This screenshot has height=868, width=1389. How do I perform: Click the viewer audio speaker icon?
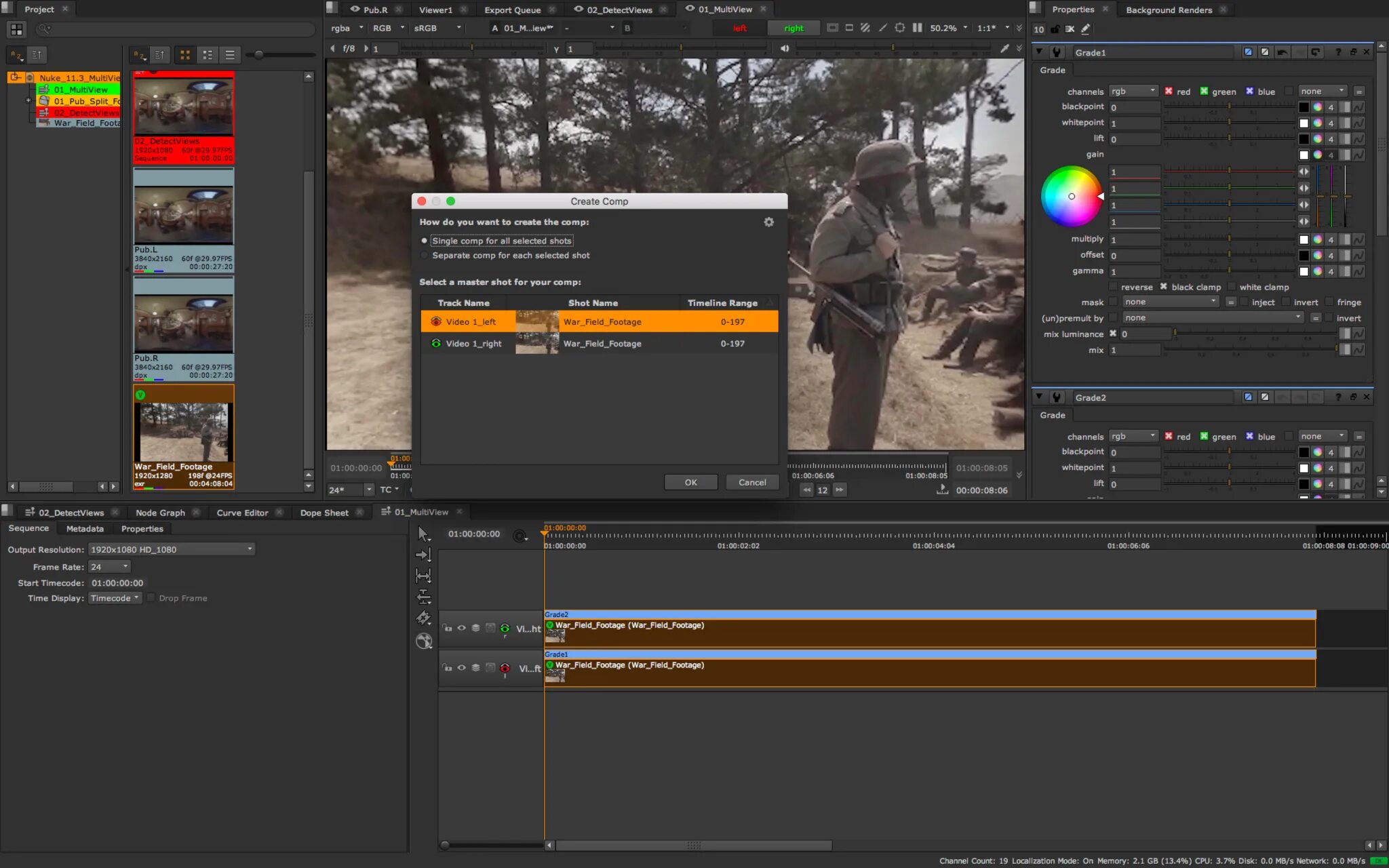point(785,48)
